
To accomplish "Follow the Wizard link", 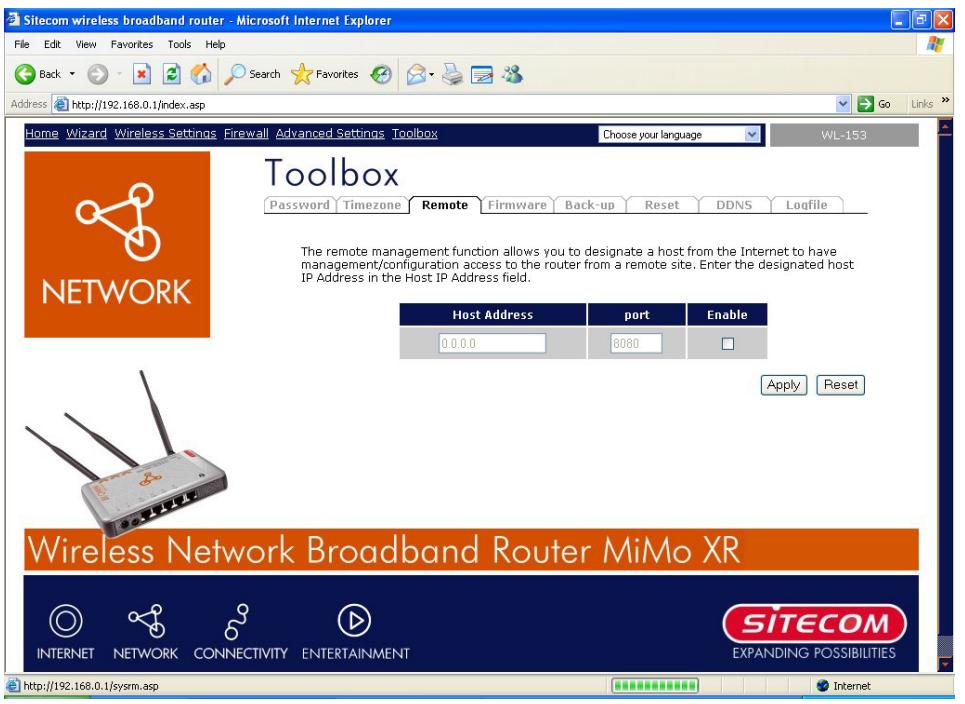I will 87,134.
